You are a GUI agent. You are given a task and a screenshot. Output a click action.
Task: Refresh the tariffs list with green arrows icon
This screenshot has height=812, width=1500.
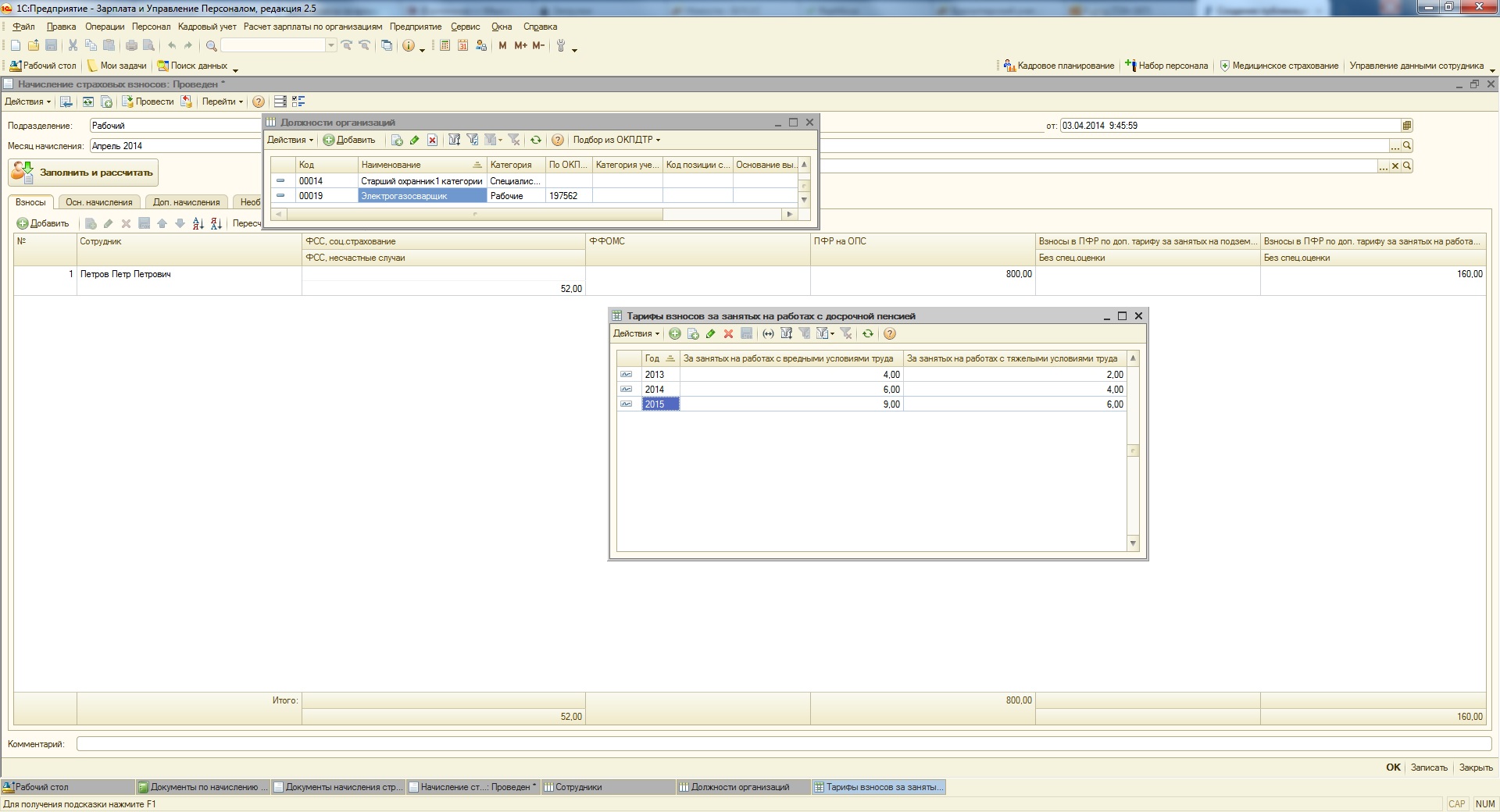tap(867, 334)
